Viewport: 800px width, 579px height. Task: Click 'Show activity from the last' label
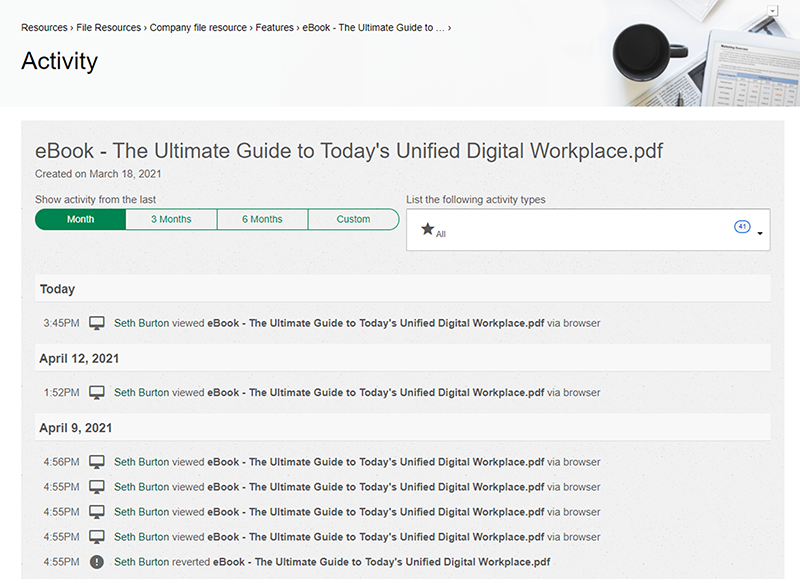pyautogui.click(x=95, y=199)
